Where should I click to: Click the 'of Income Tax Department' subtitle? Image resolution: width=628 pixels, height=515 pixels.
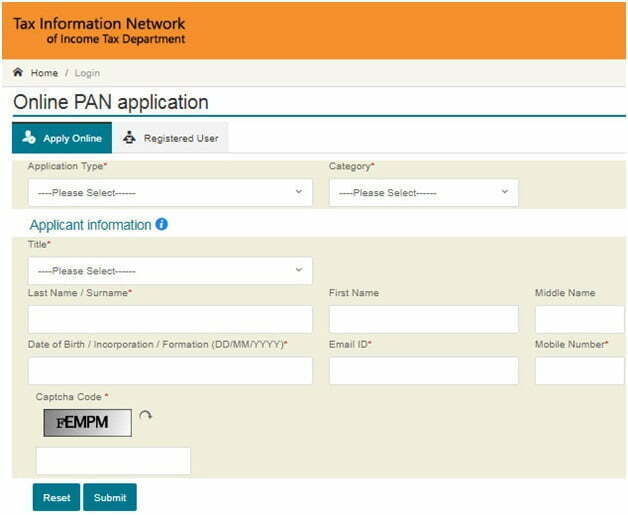pyautogui.click(x=116, y=39)
